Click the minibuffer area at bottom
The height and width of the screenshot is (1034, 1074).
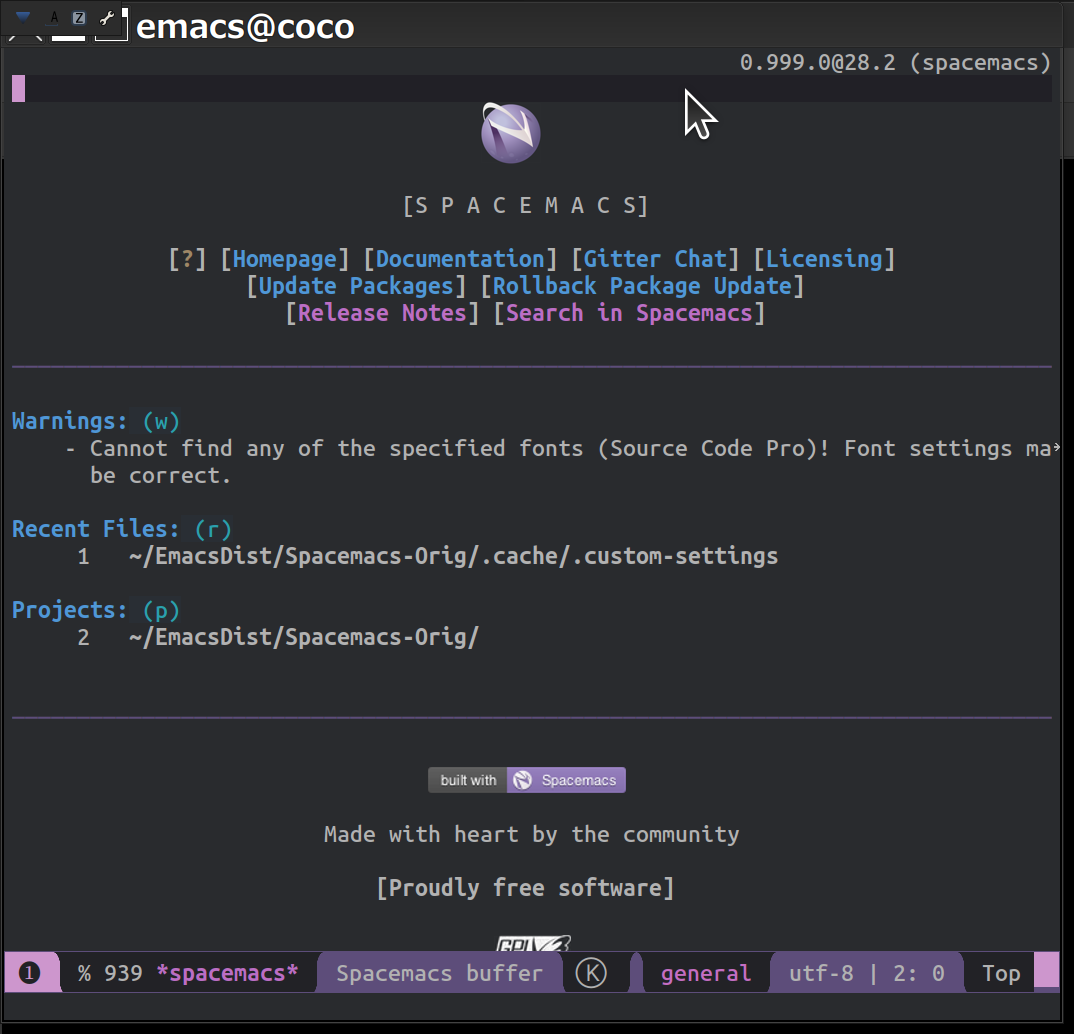click(532, 1006)
